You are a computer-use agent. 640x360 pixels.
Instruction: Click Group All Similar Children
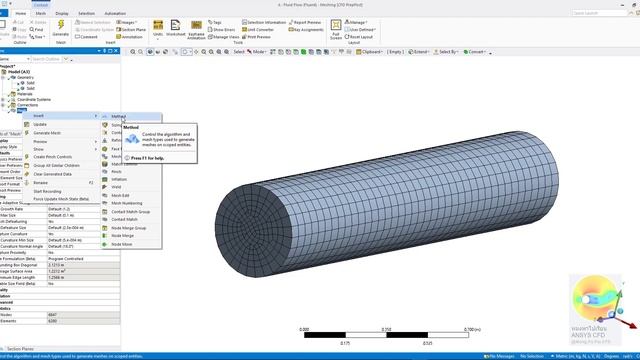pyautogui.click(x=60, y=166)
